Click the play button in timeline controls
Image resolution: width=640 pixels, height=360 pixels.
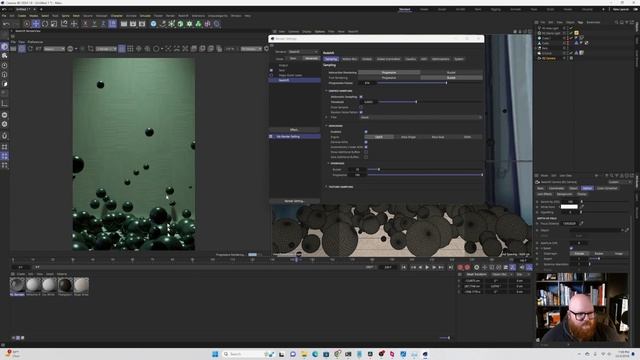click(x=427, y=267)
